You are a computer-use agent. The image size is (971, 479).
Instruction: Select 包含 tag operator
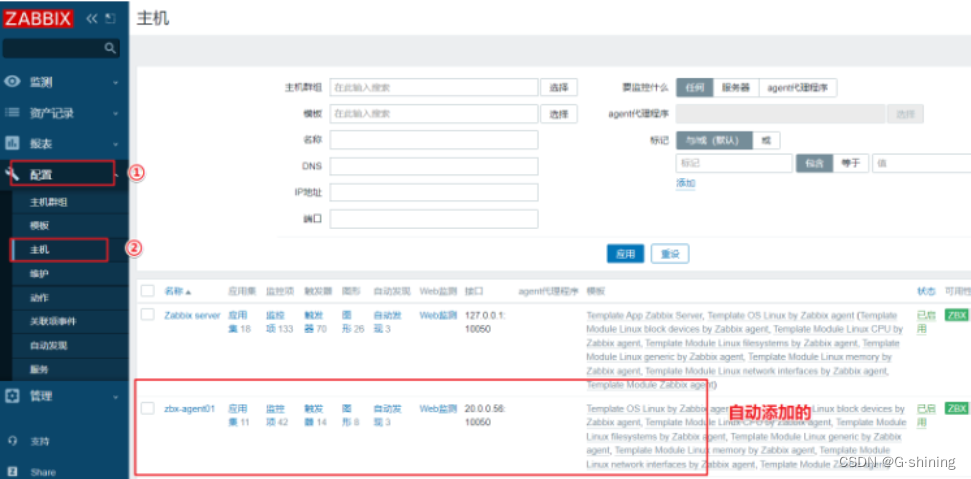[814, 163]
